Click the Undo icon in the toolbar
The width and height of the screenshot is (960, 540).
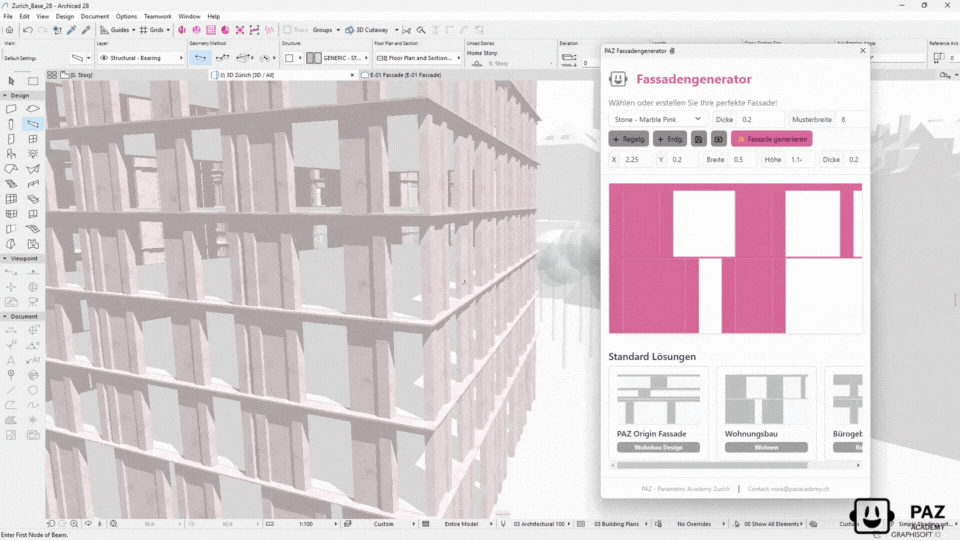pos(28,29)
